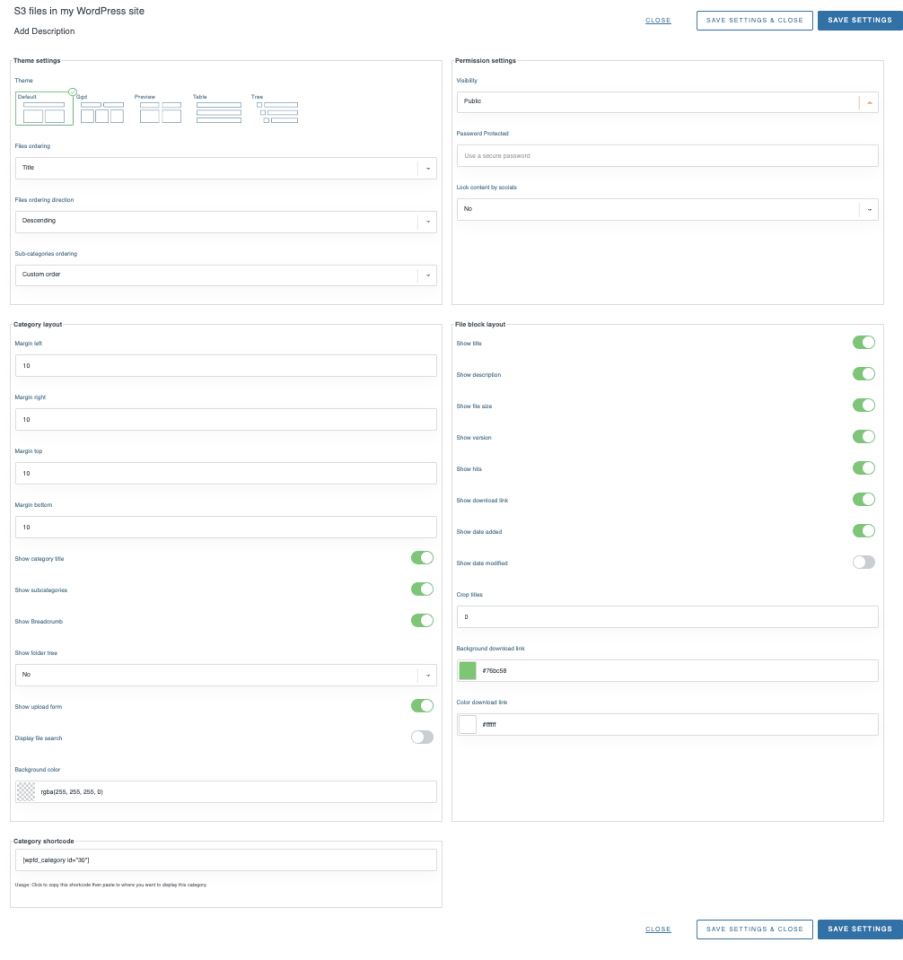Pick the Preview theme layout icon
This screenshot has width=903, height=960.
160,112
